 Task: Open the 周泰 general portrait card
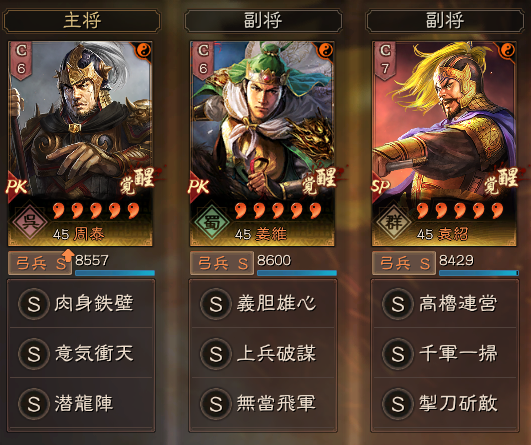coord(80,144)
